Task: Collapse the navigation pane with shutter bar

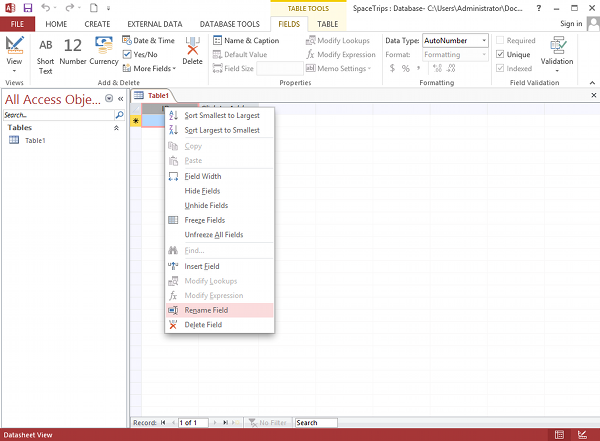Action: point(121,98)
